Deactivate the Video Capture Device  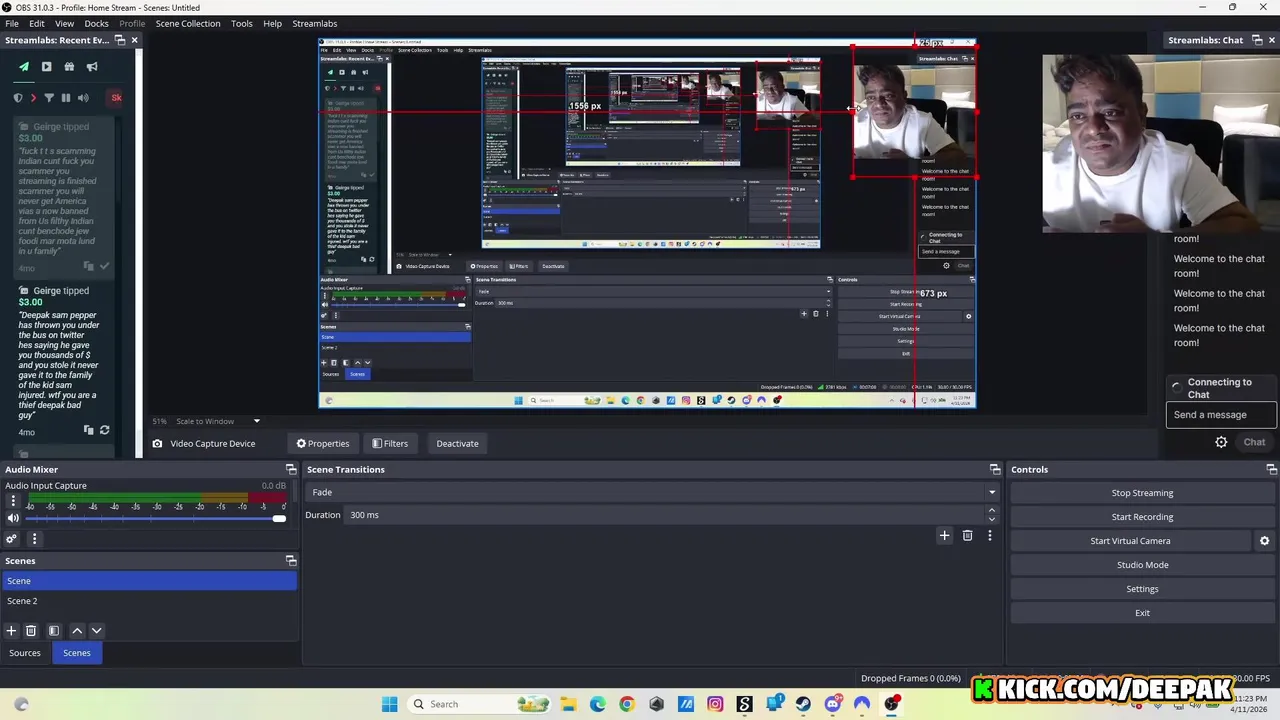coord(457,444)
